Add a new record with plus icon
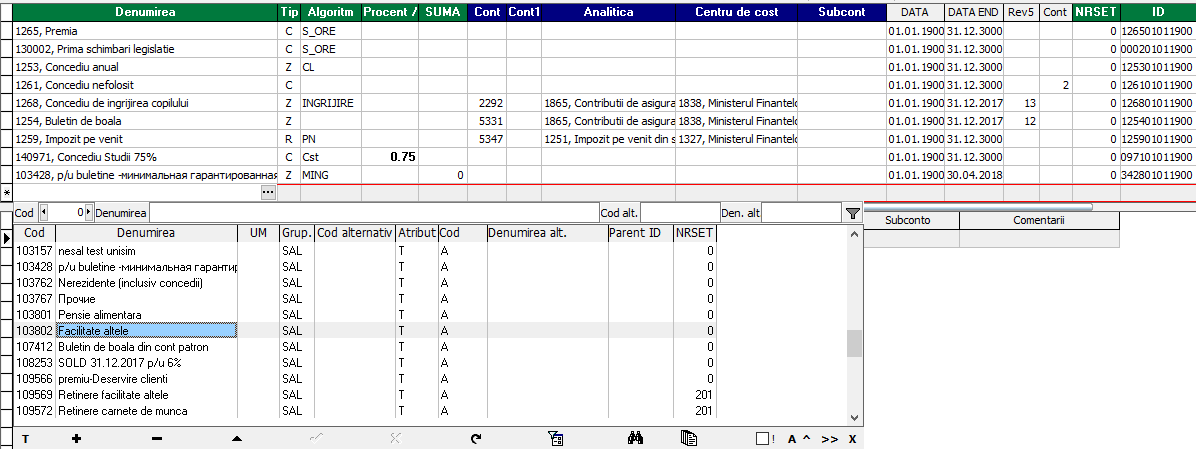 tap(76, 438)
